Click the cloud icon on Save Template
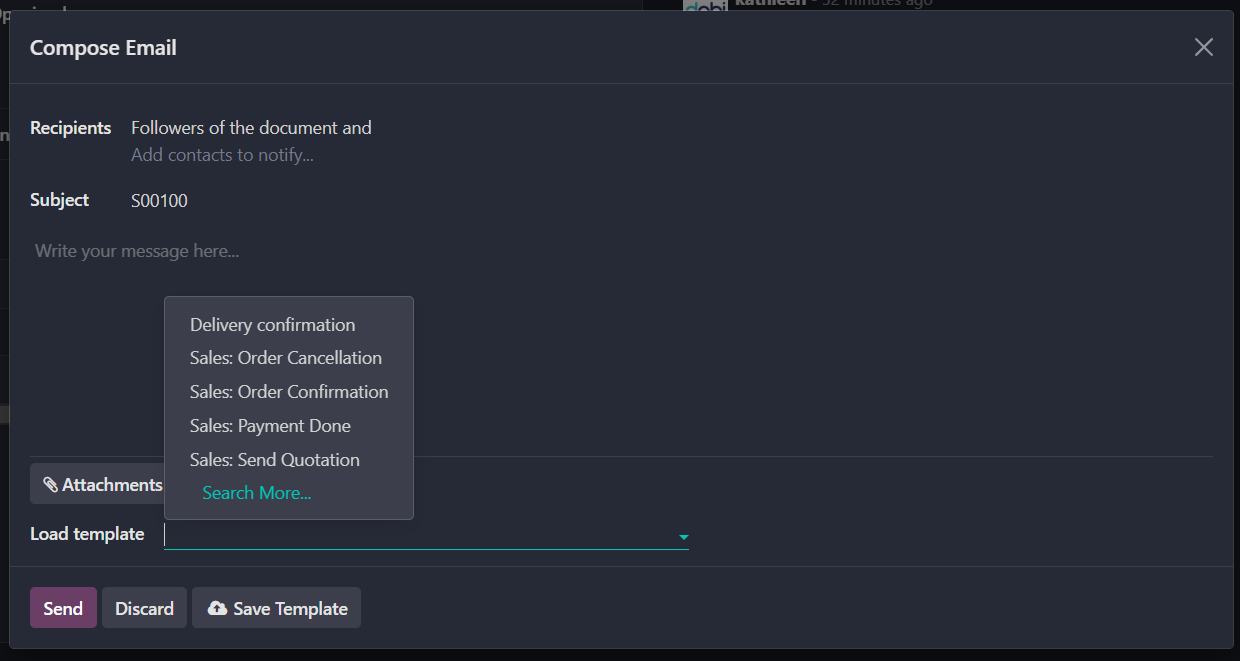 [217, 608]
